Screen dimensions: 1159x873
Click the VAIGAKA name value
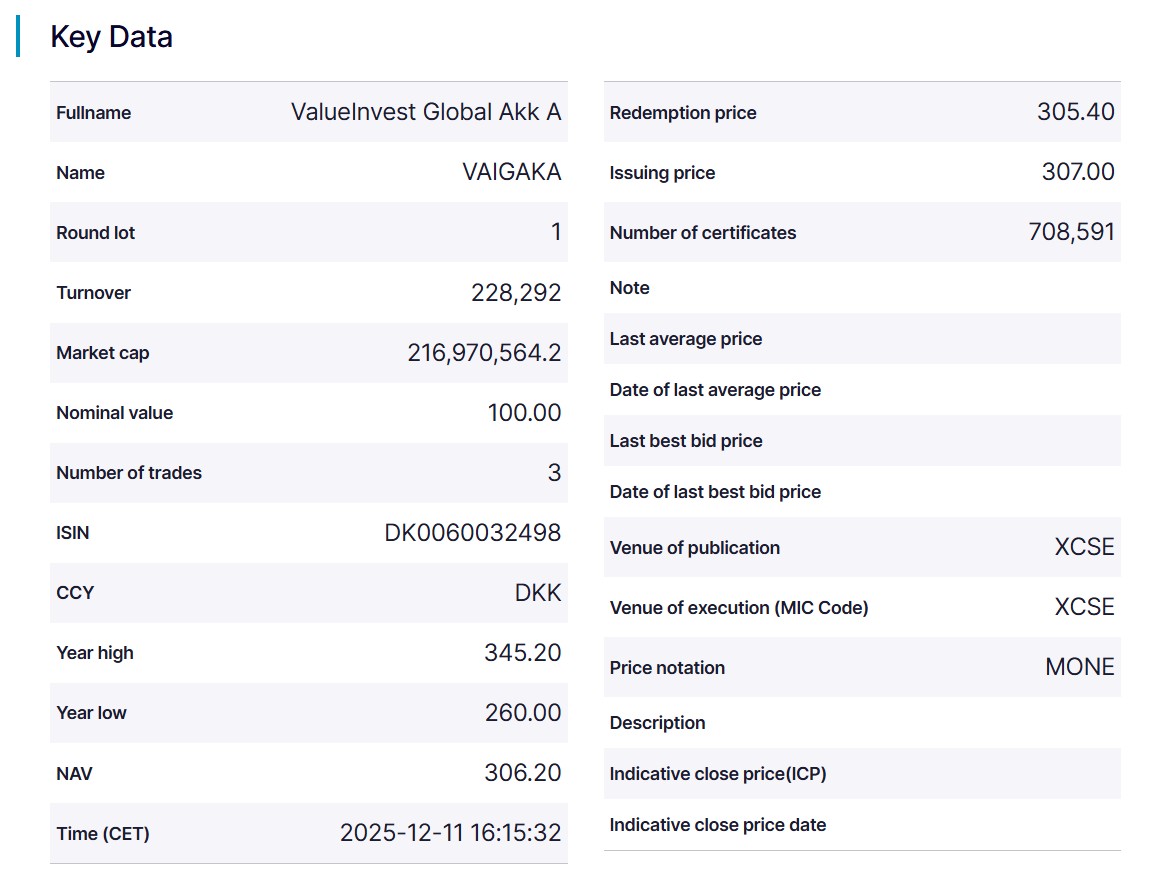(x=511, y=172)
